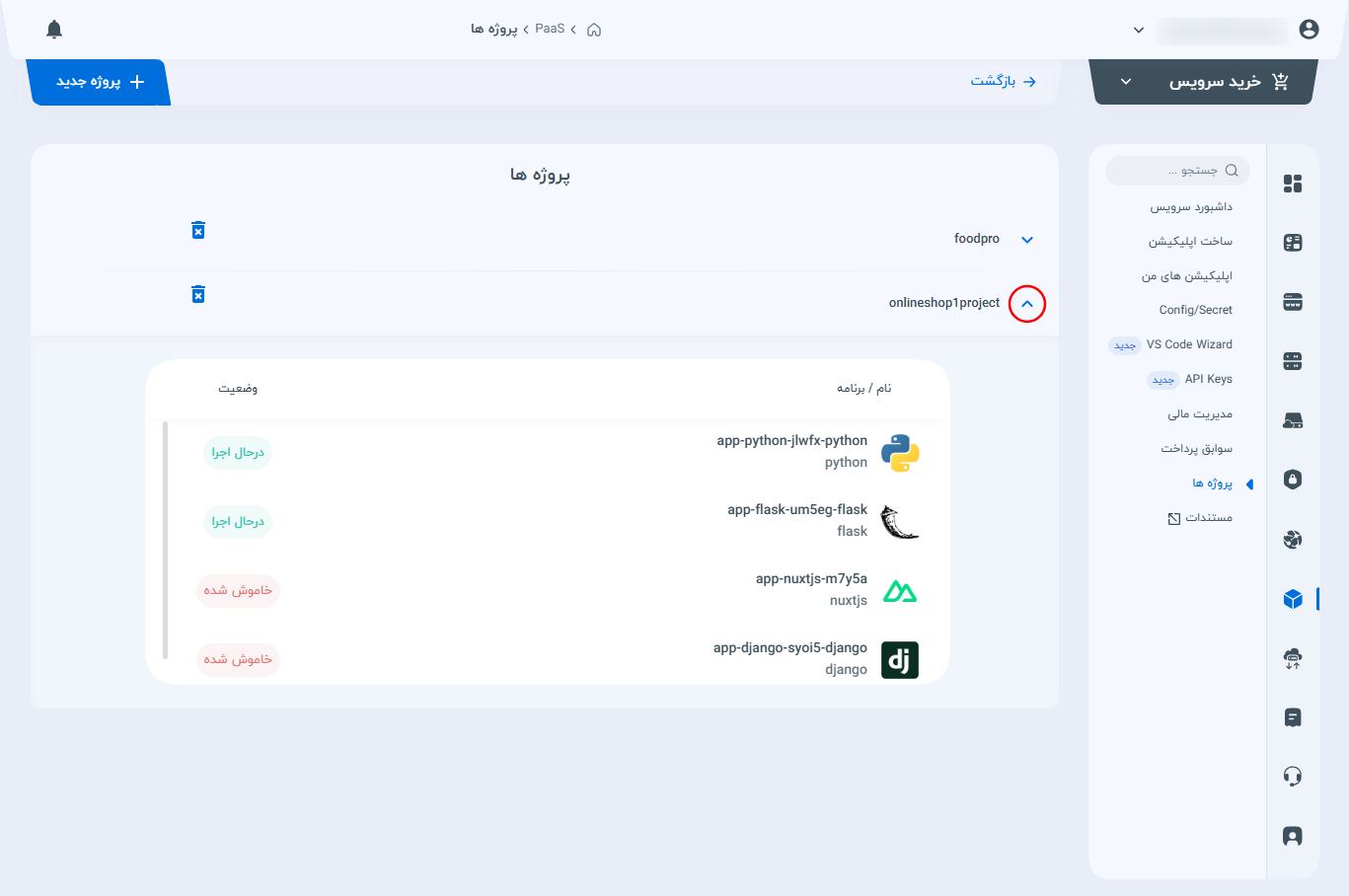Open داشبورد سرویس menu item
Image resolution: width=1349 pixels, height=896 pixels.
[1191, 207]
